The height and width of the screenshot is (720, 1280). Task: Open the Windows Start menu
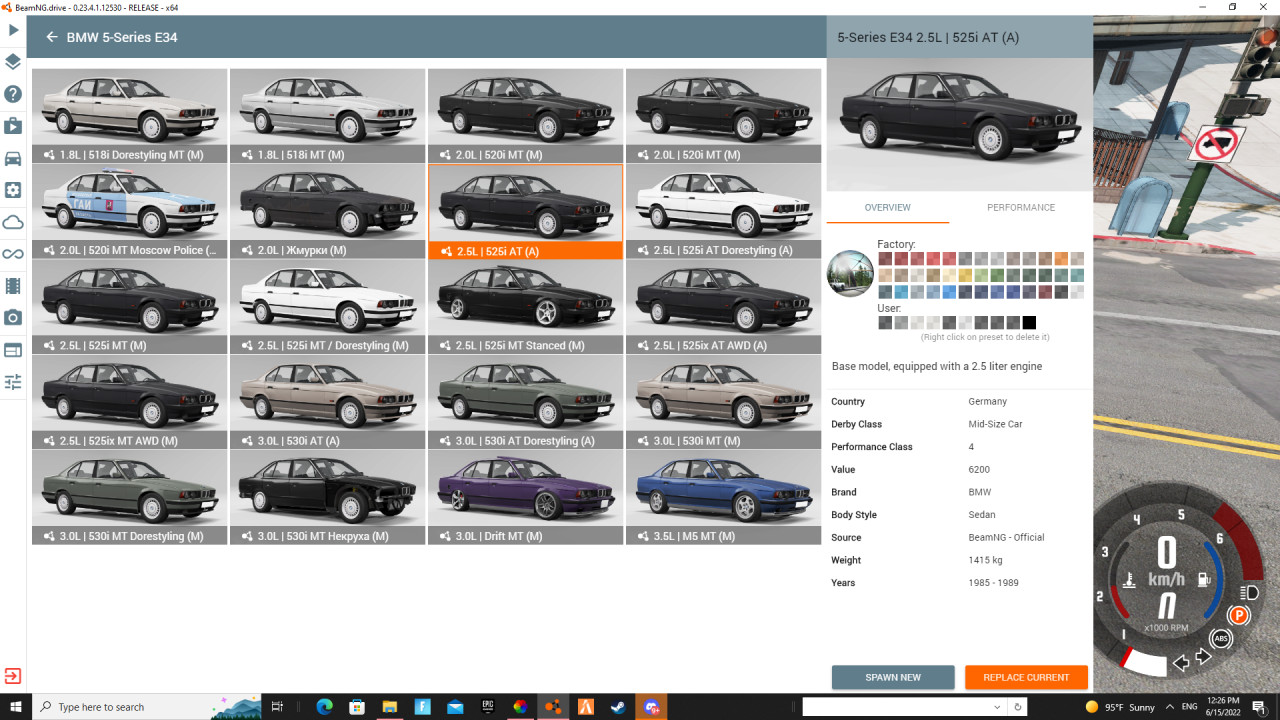click(15, 707)
